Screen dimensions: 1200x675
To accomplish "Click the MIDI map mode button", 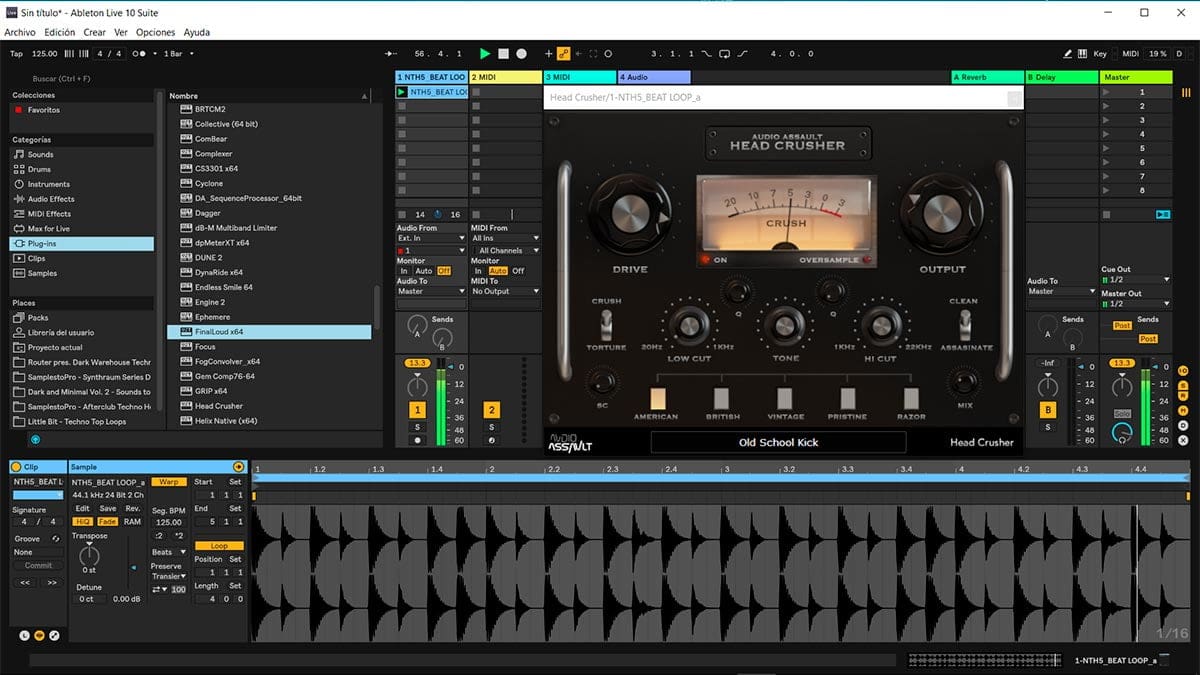I will pyautogui.click(x=1131, y=53).
